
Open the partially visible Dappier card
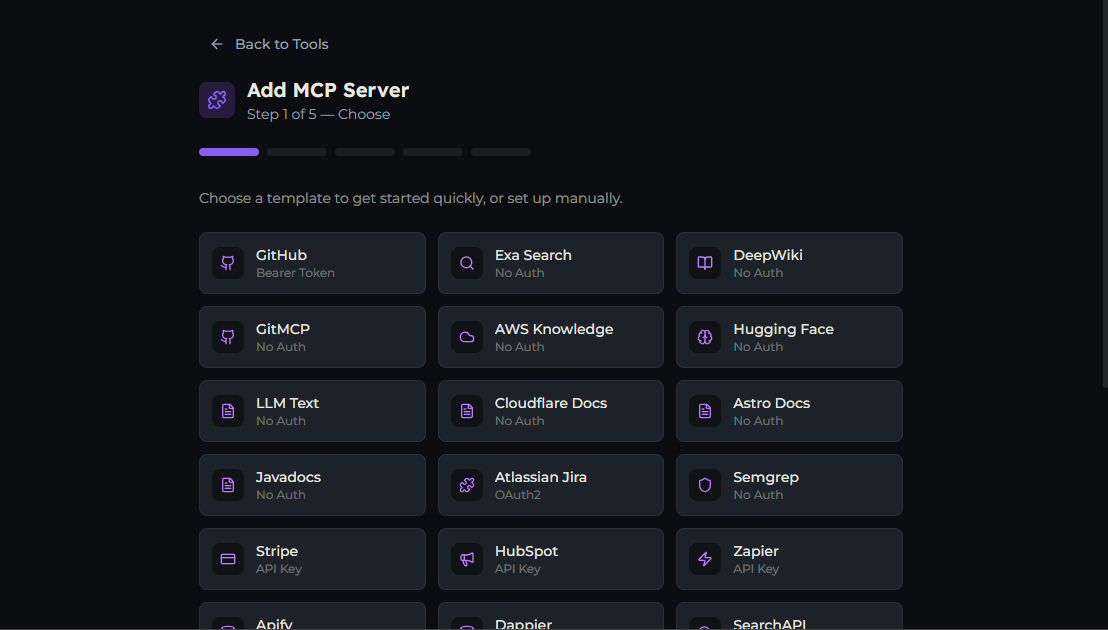[550, 616]
